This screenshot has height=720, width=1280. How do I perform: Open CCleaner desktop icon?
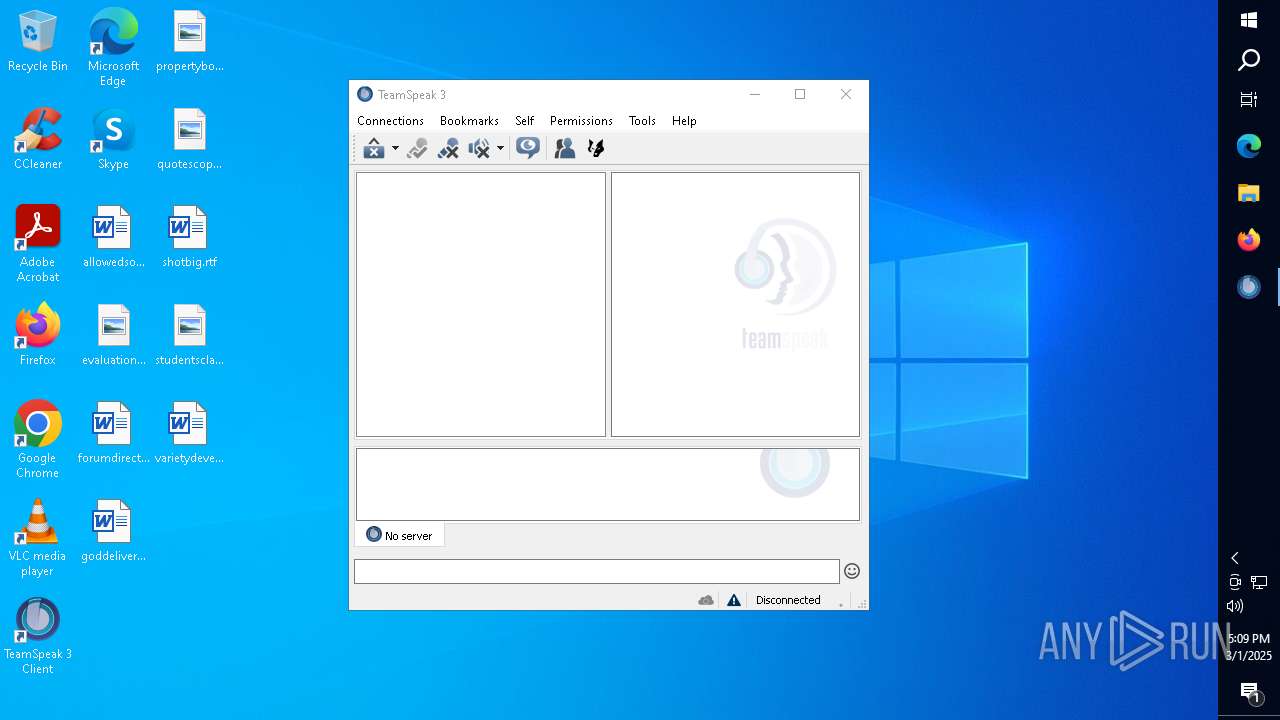[x=38, y=139]
